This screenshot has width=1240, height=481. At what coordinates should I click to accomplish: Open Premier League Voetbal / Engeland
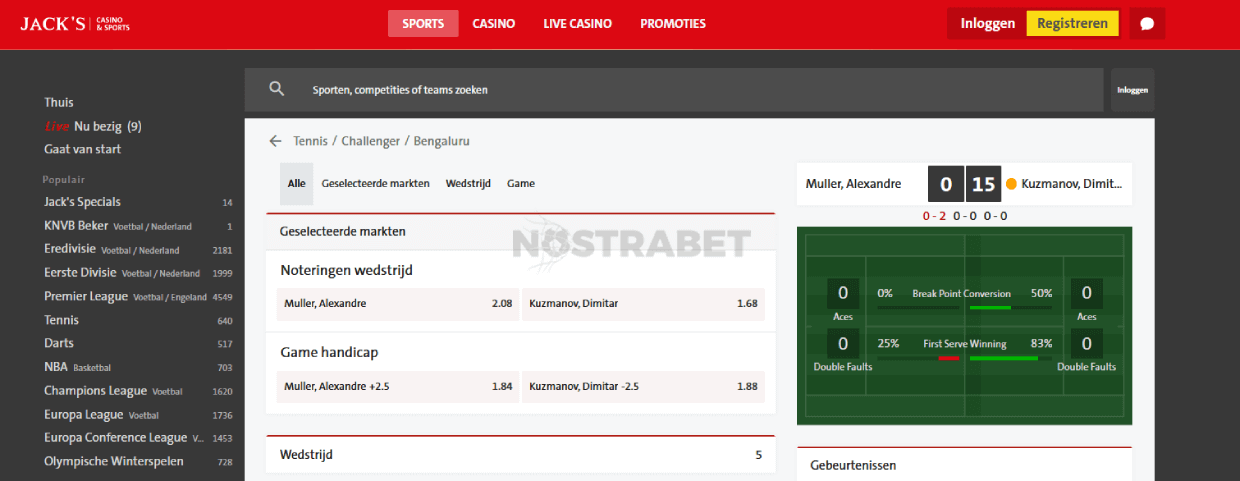(x=138, y=296)
